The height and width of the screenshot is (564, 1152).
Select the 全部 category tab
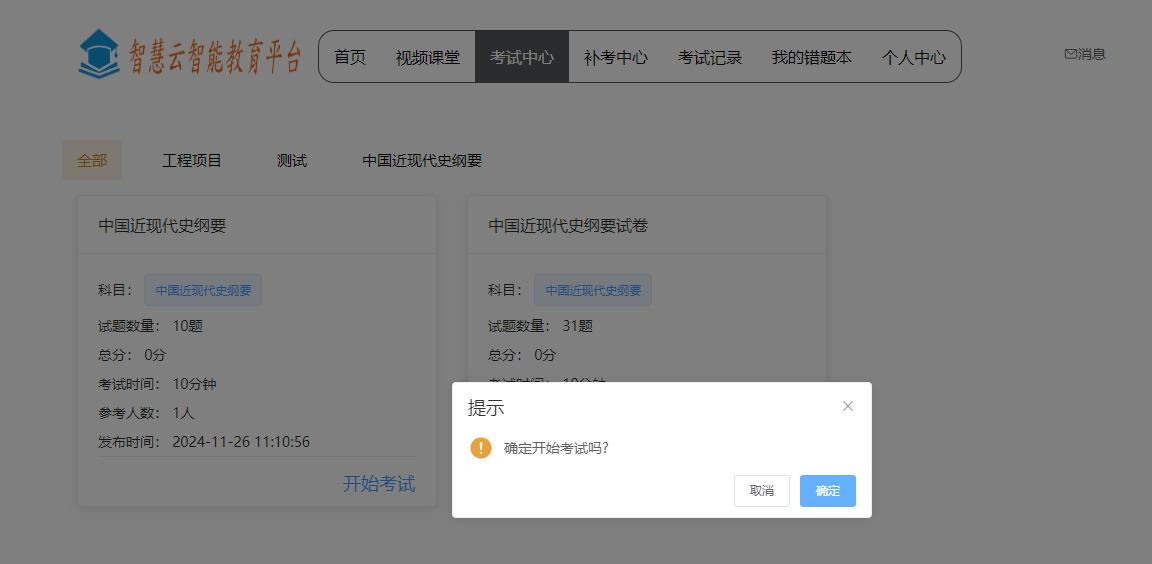coord(92,161)
